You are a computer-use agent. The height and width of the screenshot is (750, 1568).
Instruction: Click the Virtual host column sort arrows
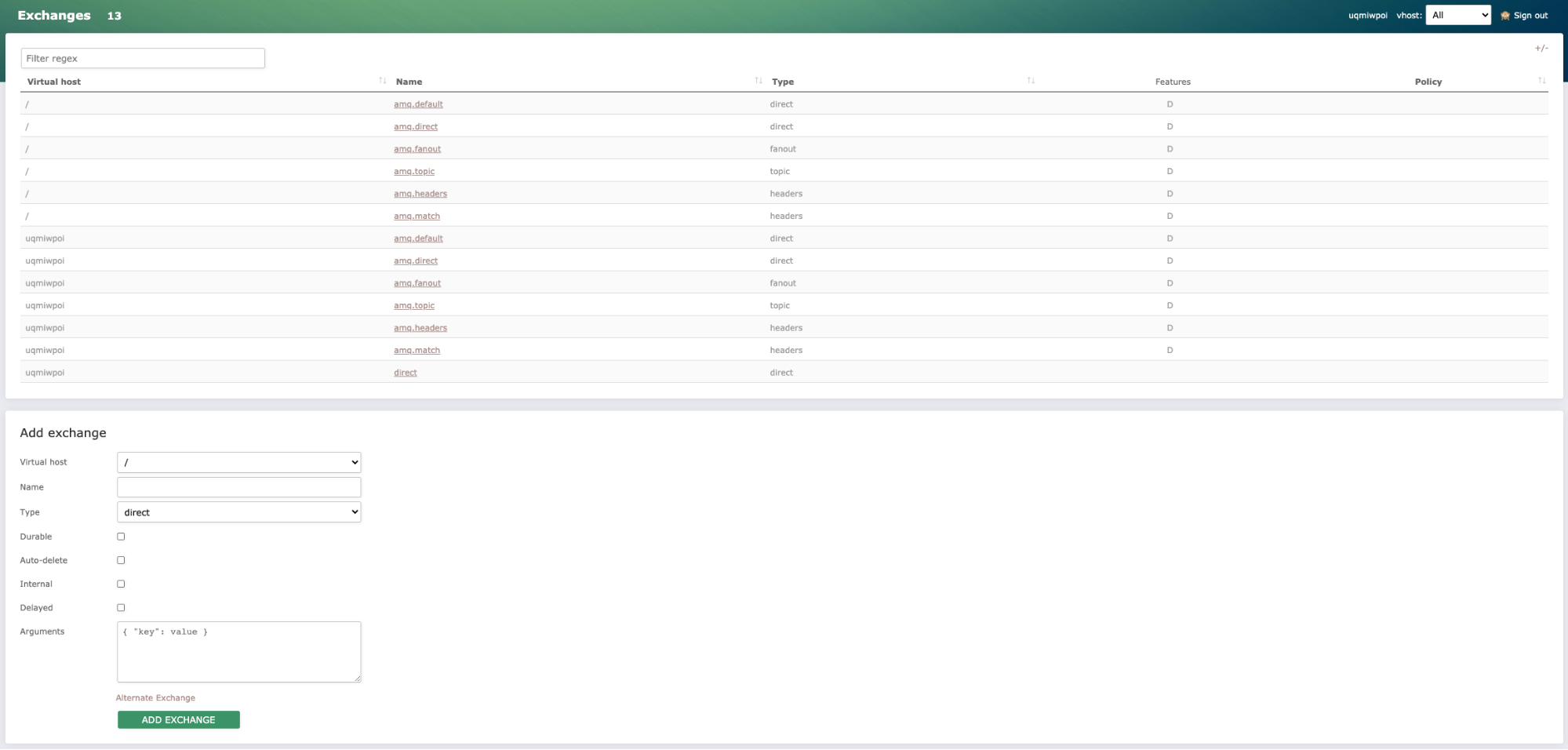point(382,81)
